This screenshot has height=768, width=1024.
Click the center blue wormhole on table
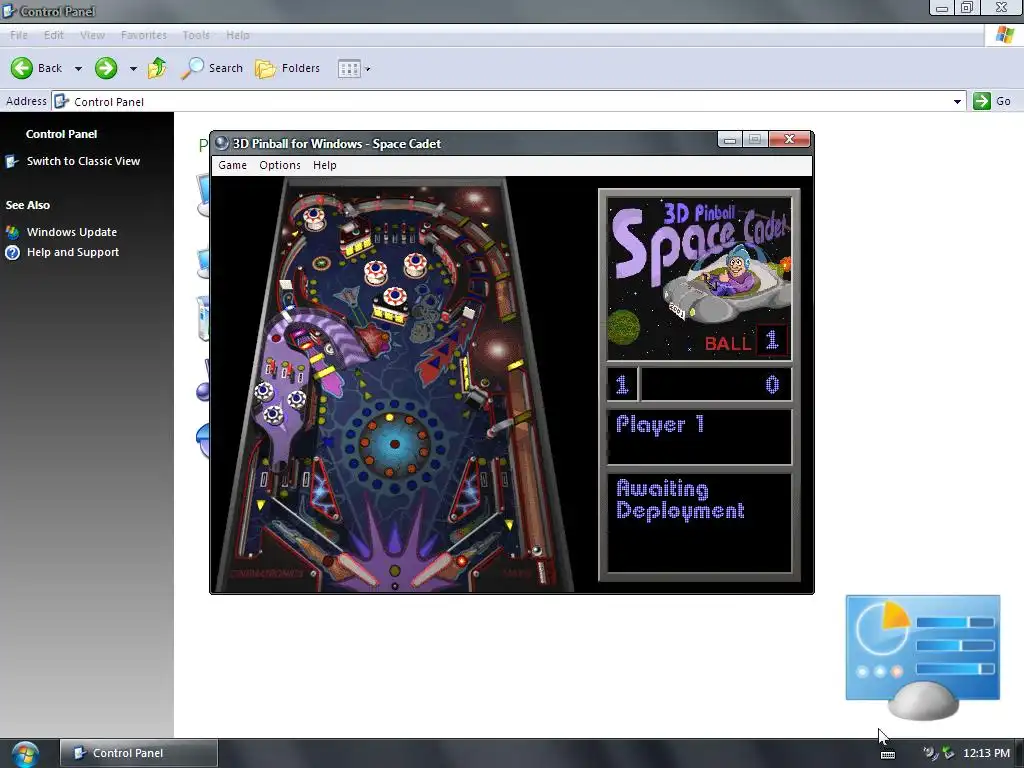click(394, 444)
